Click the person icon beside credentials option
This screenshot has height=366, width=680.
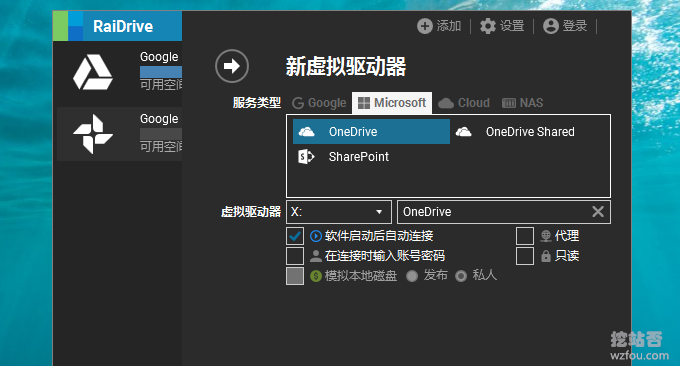316,256
